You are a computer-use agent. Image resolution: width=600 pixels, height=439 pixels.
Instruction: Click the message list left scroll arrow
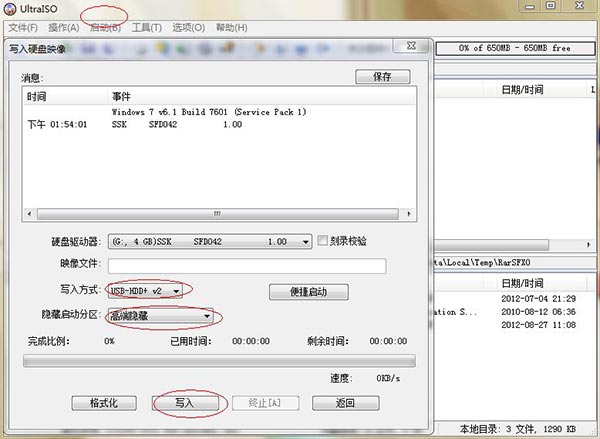click(29, 214)
